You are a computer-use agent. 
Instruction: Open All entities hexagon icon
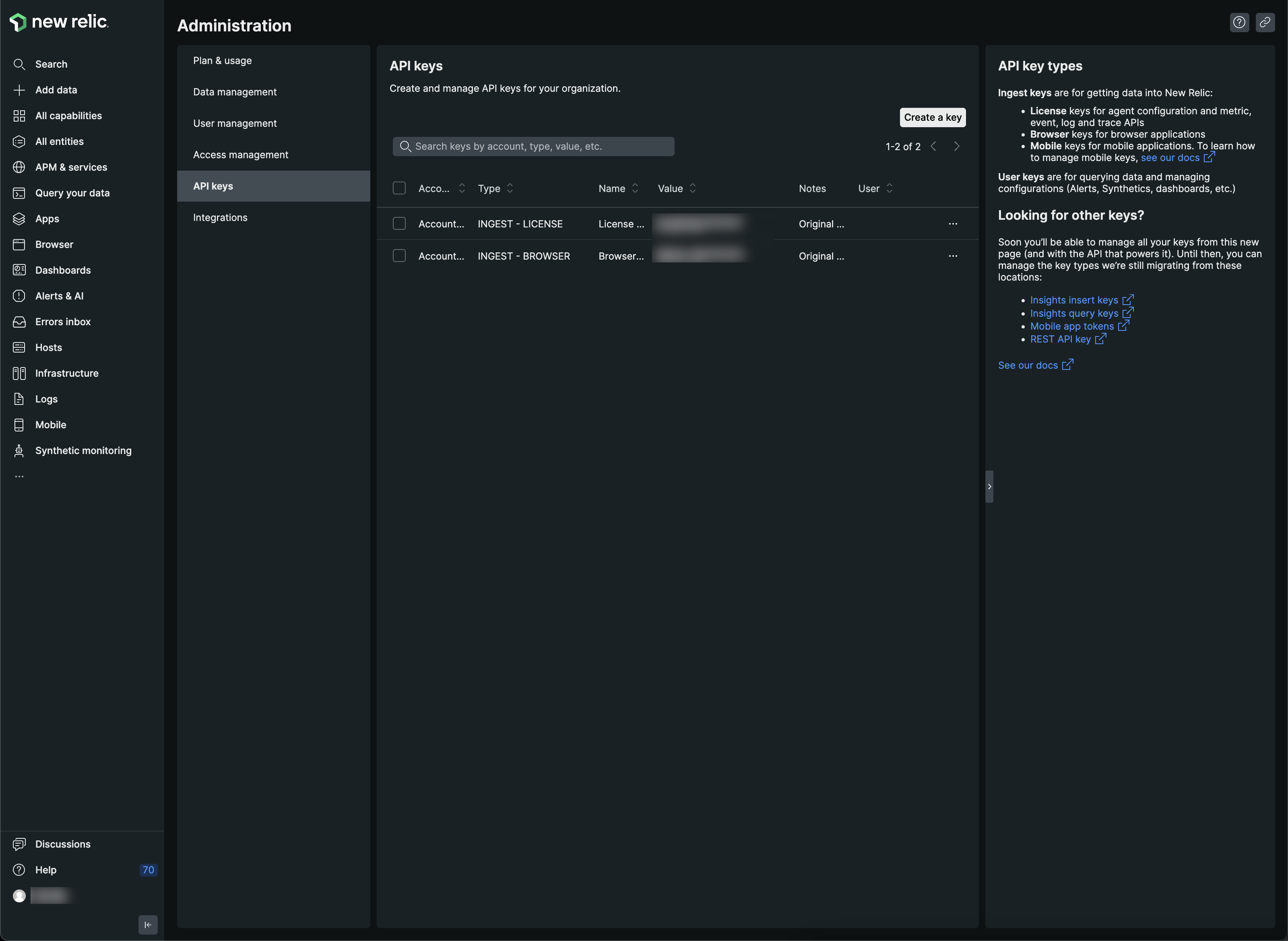tap(19, 141)
